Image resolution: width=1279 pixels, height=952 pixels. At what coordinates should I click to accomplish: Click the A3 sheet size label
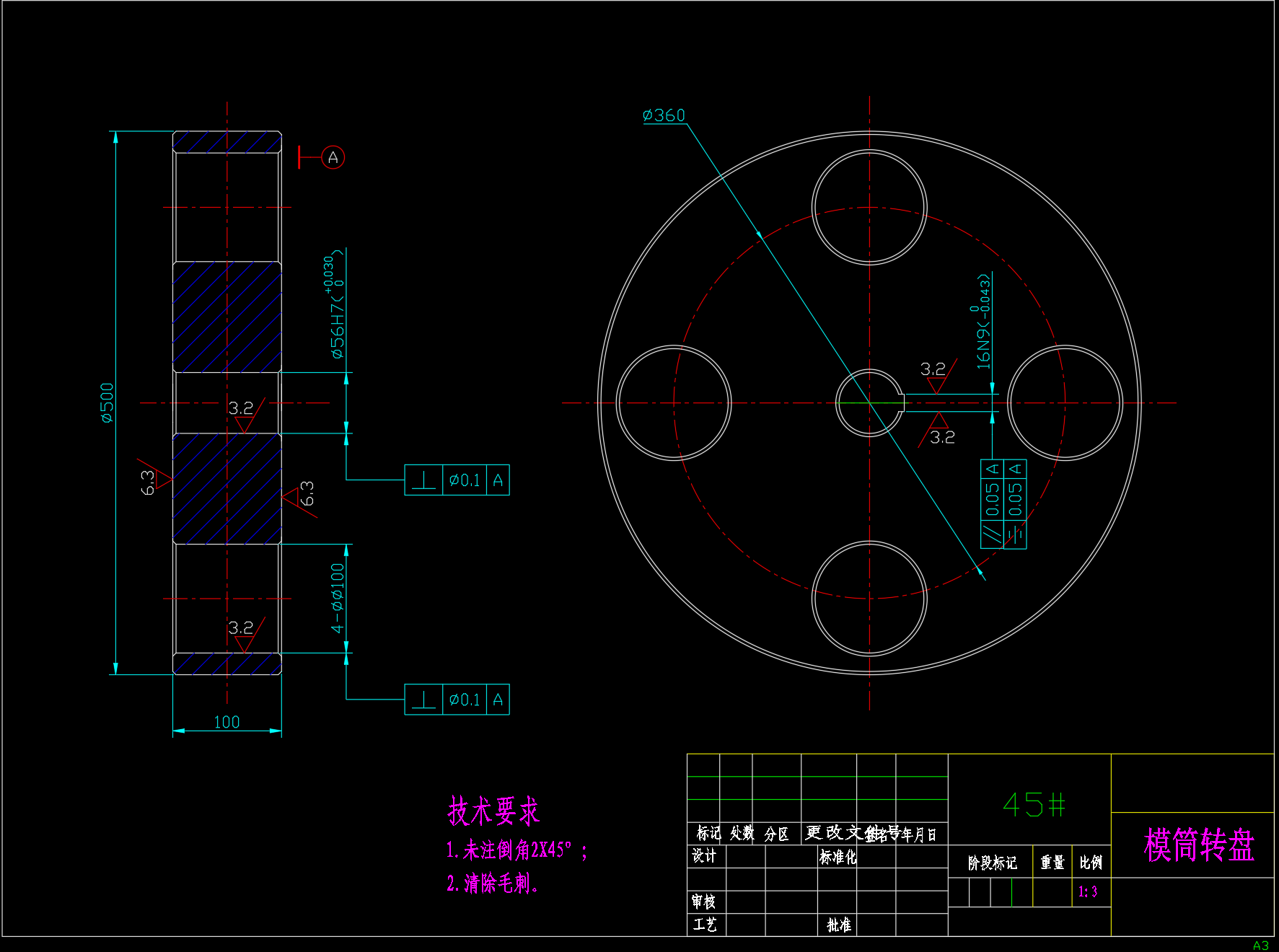(x=1260, y=946)
